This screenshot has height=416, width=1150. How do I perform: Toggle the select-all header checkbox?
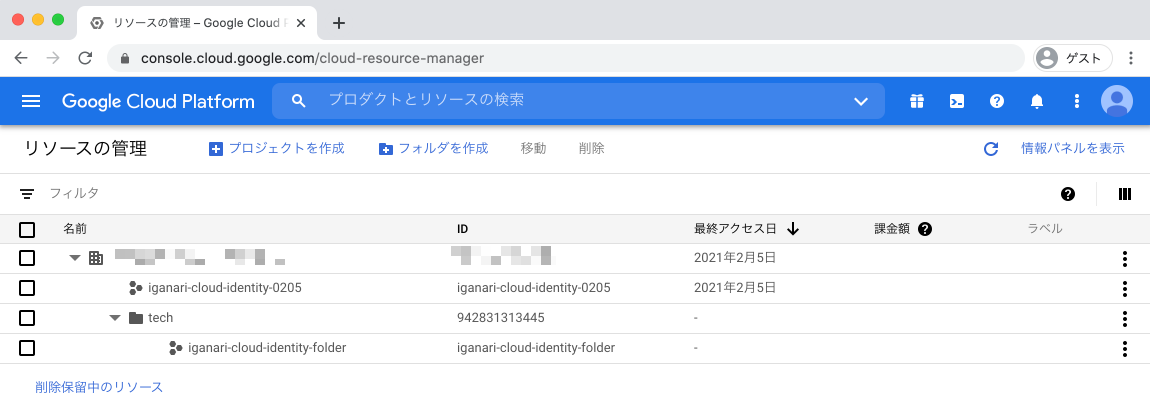27,230
